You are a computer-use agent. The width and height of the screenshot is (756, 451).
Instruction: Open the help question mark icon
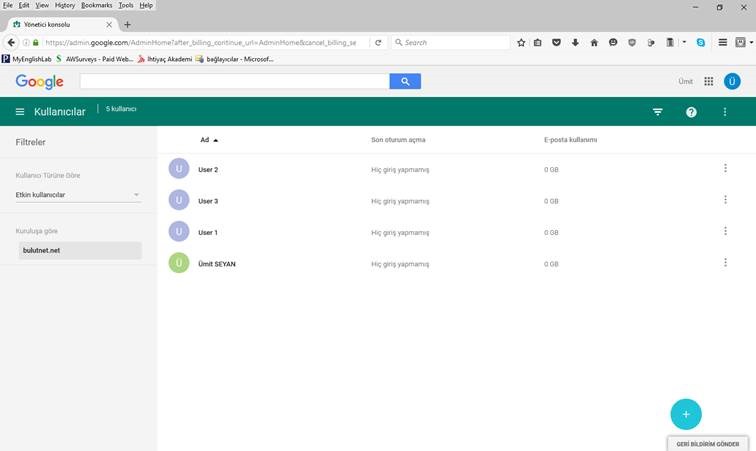coord(691,112)
